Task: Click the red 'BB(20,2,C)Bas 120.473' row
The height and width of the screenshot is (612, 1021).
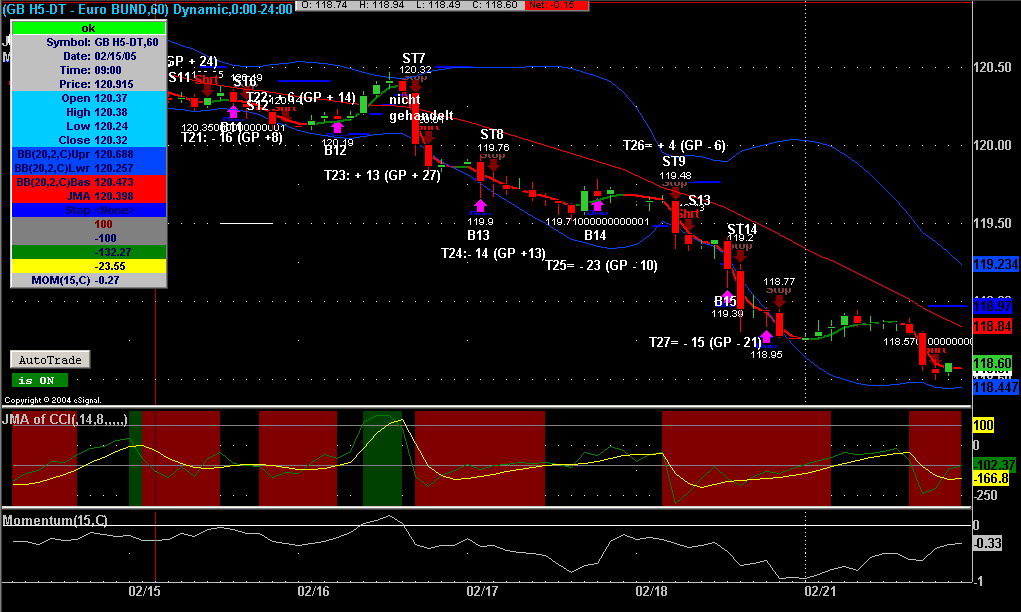Action: [89, 182]
